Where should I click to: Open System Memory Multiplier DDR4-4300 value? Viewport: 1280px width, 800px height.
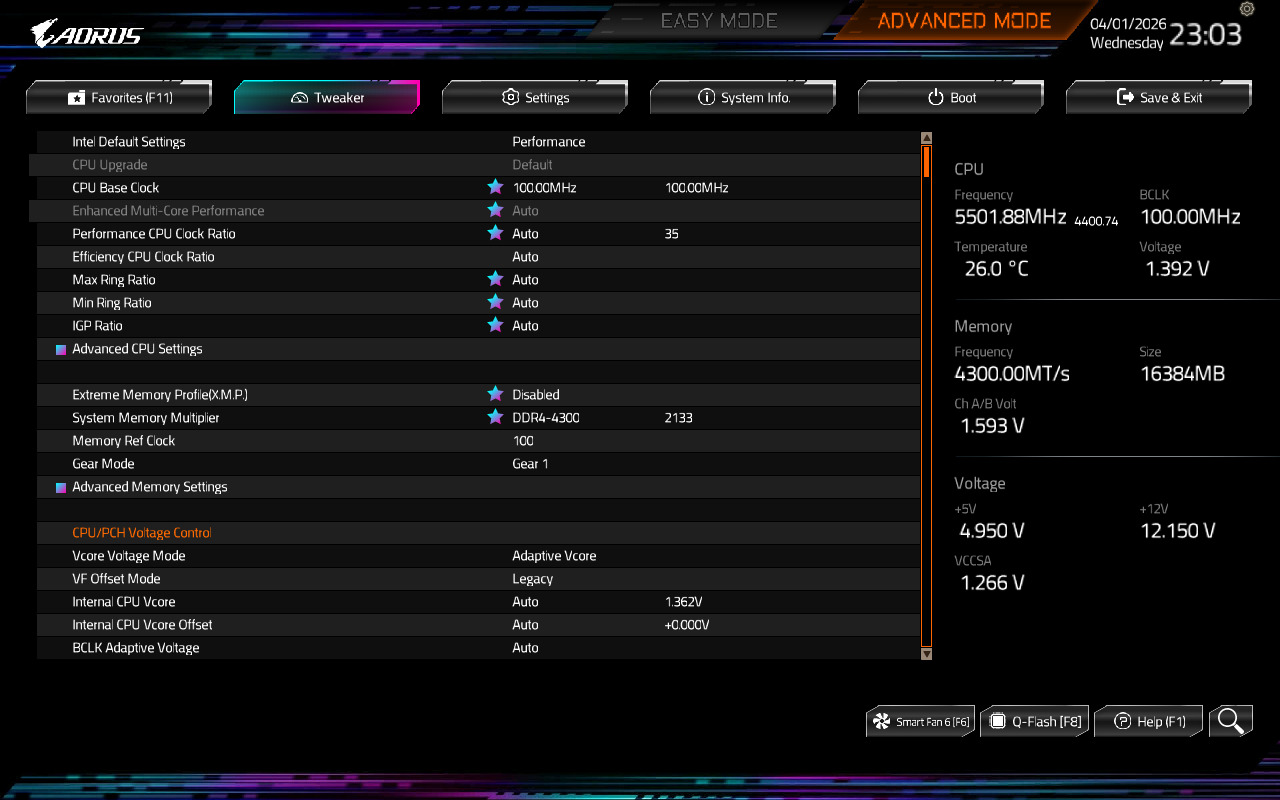546,418
